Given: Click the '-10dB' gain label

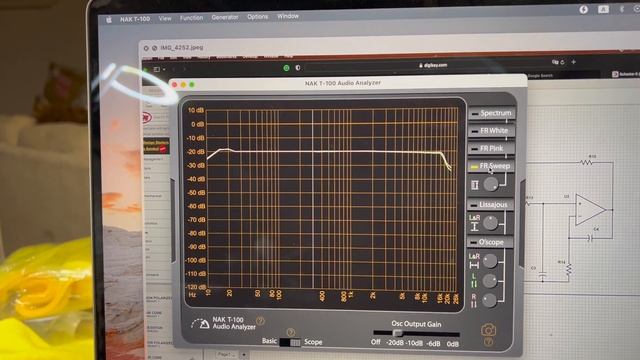Looking at the screenshot, I should pyautogui.click(x=415, y=343).
